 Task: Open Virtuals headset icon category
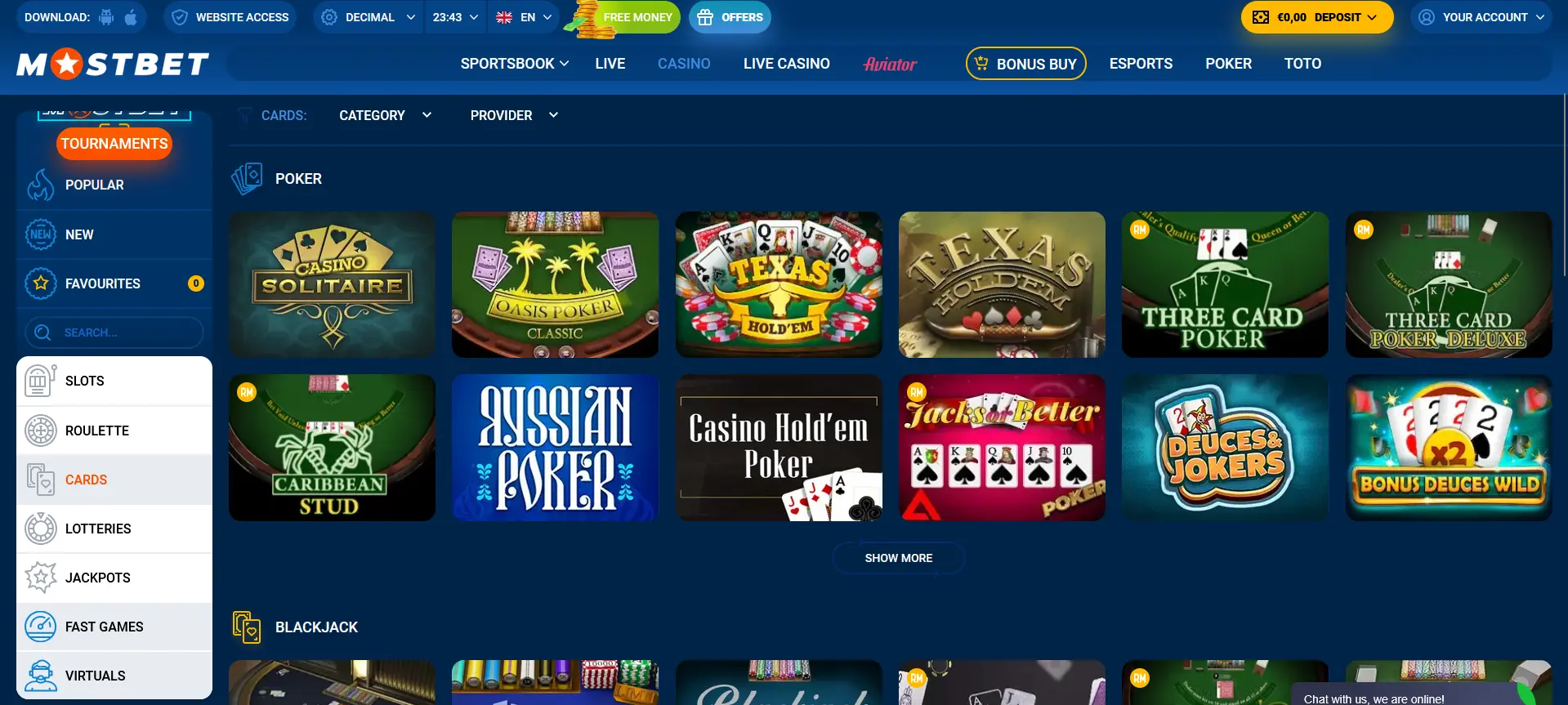(x=40, y=676)
